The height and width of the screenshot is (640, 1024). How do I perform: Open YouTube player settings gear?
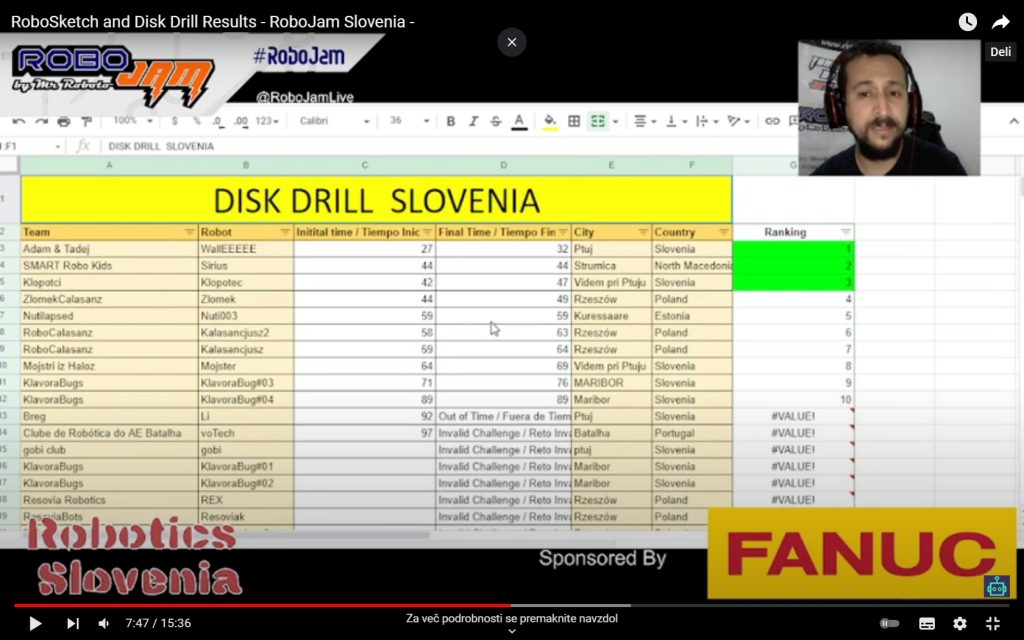960,624
